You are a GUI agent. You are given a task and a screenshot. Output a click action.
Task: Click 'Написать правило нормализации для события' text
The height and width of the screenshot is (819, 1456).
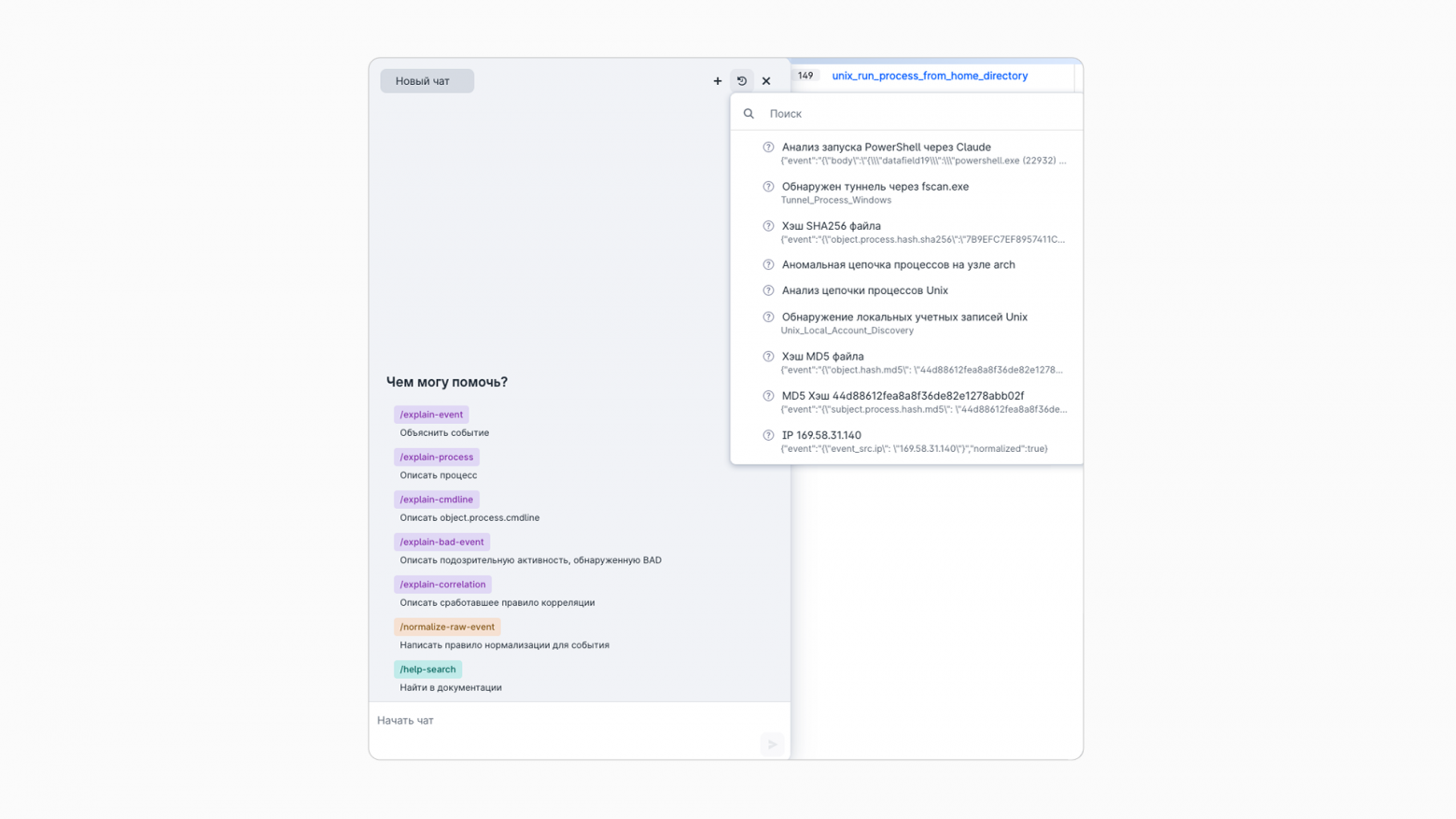(x=504, y=645)
